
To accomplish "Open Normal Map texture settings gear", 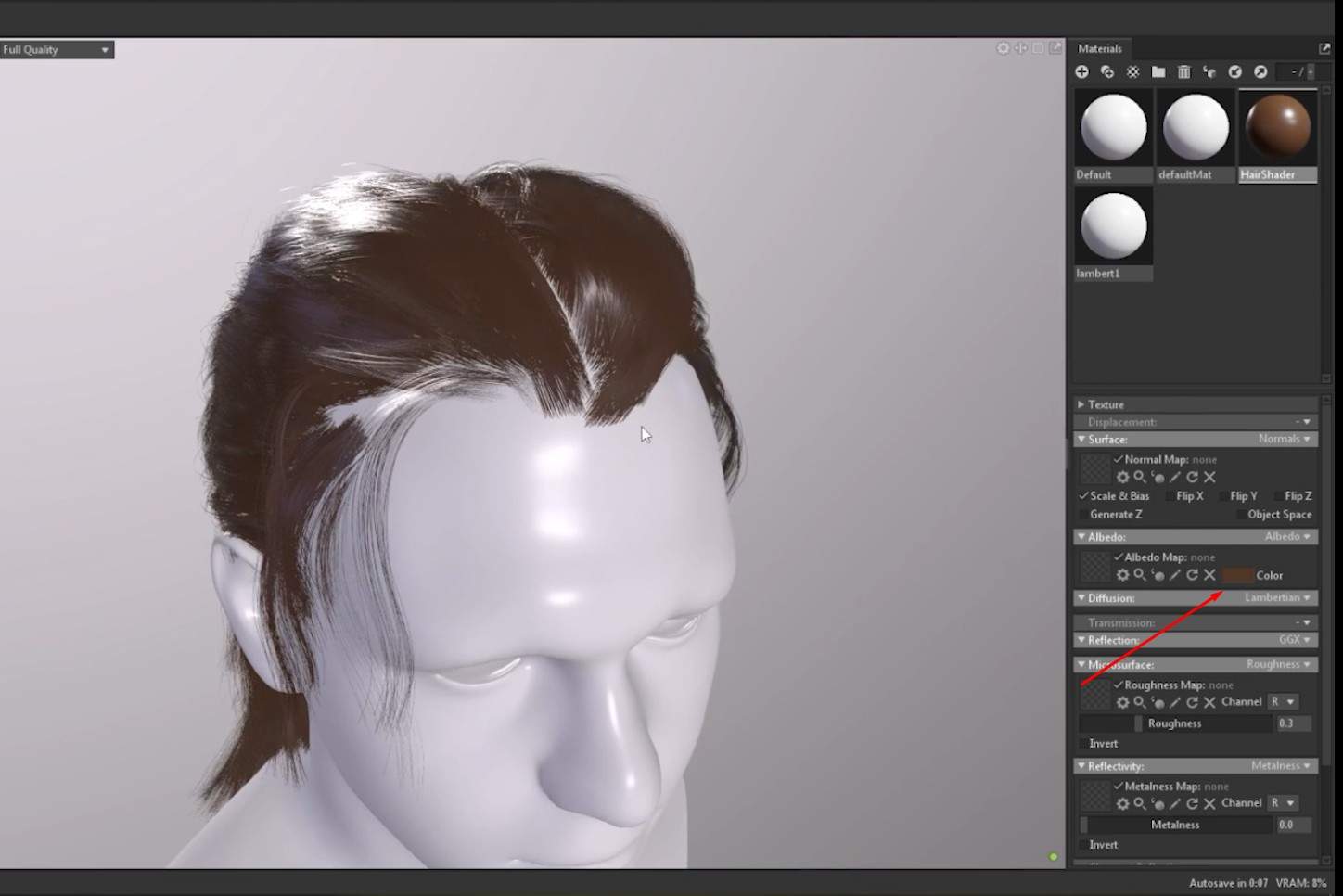I will click(1122, 477).
